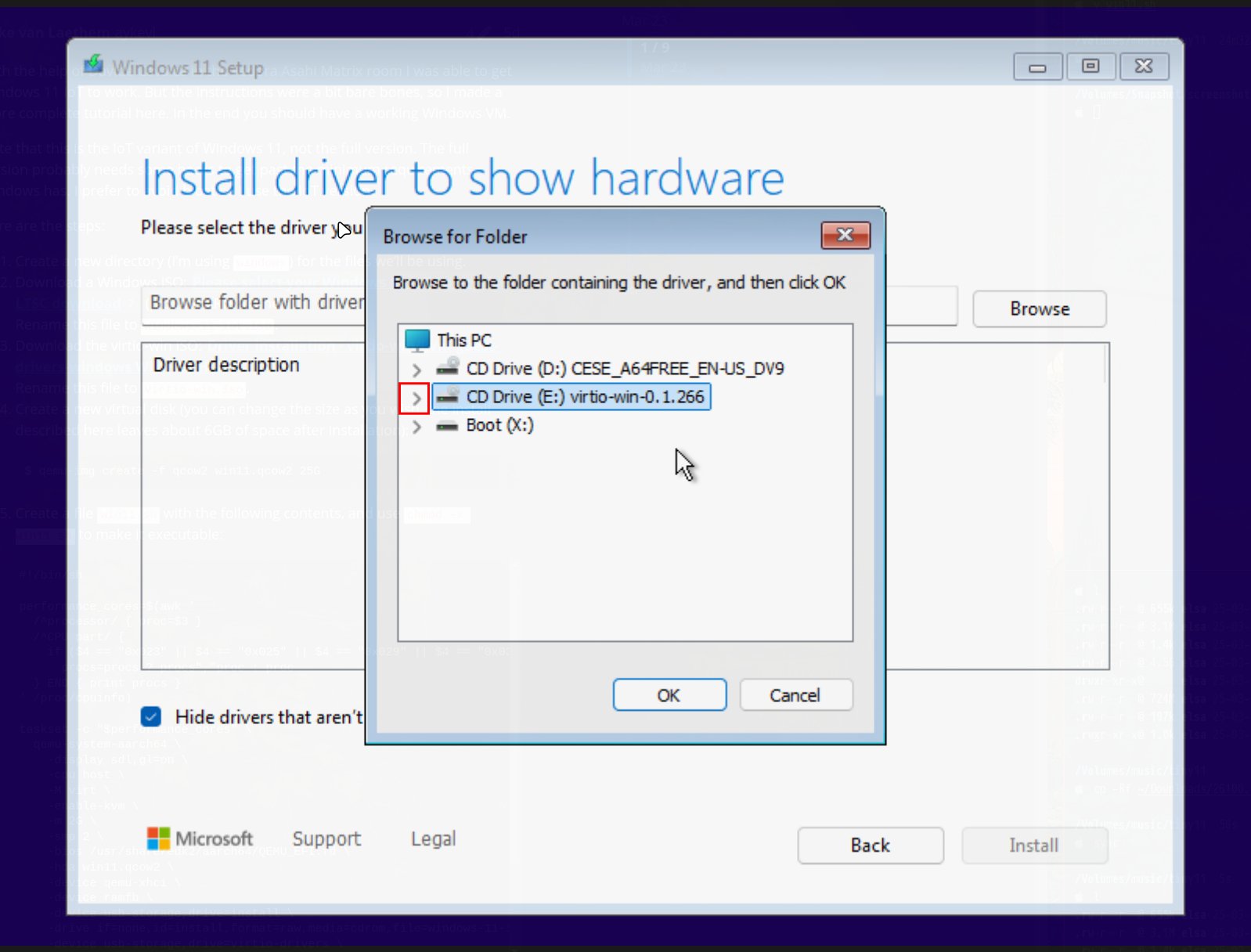Click the Back button in Setup
Screen dimensions: 1251x952
point(871,846)
